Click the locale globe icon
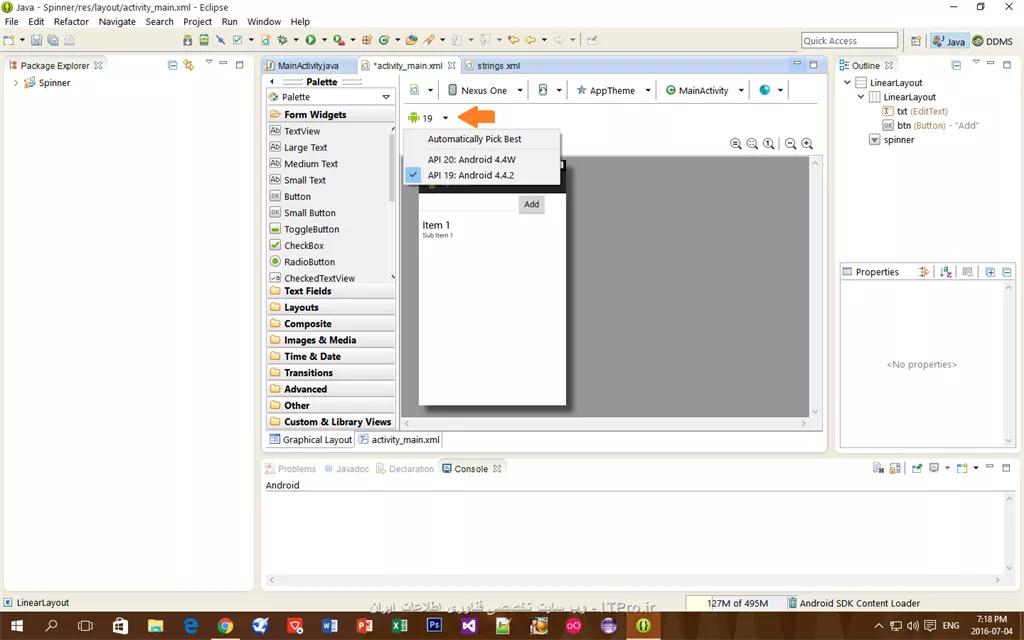 765,90
